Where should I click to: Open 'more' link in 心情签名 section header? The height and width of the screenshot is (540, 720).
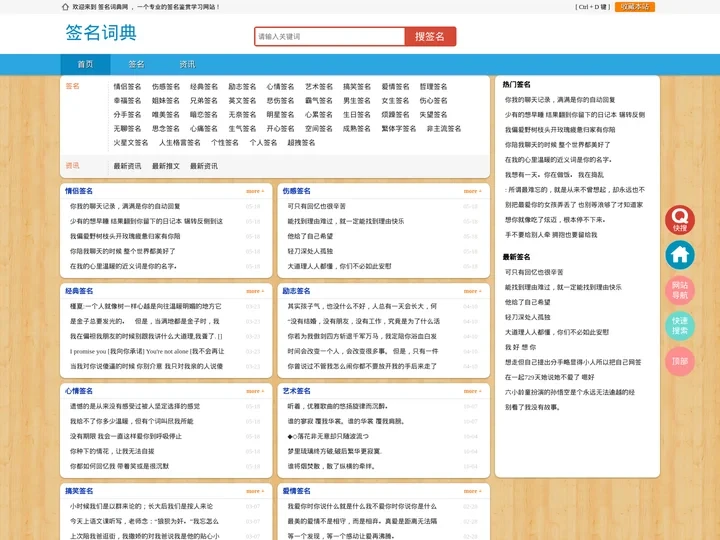coord(255,391)
